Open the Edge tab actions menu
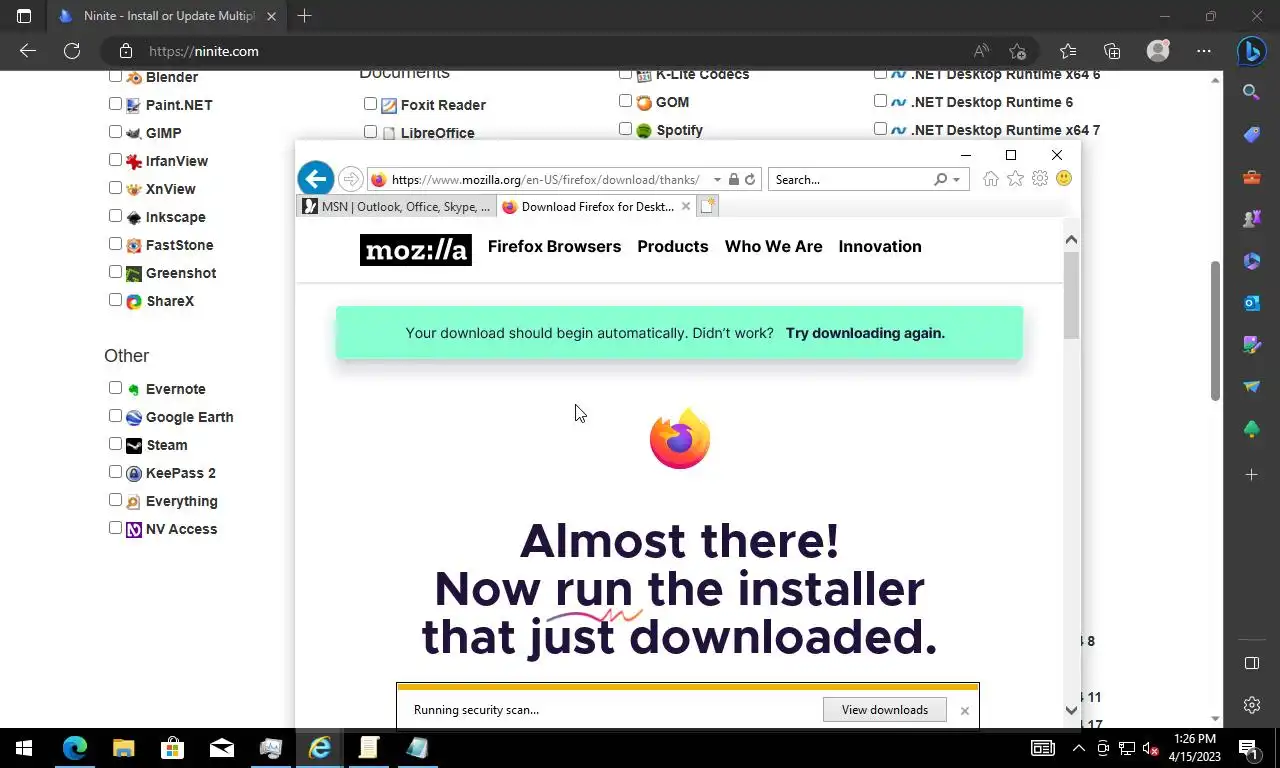1280x768 pixels. pyautogui.click(x=24, y=16)
